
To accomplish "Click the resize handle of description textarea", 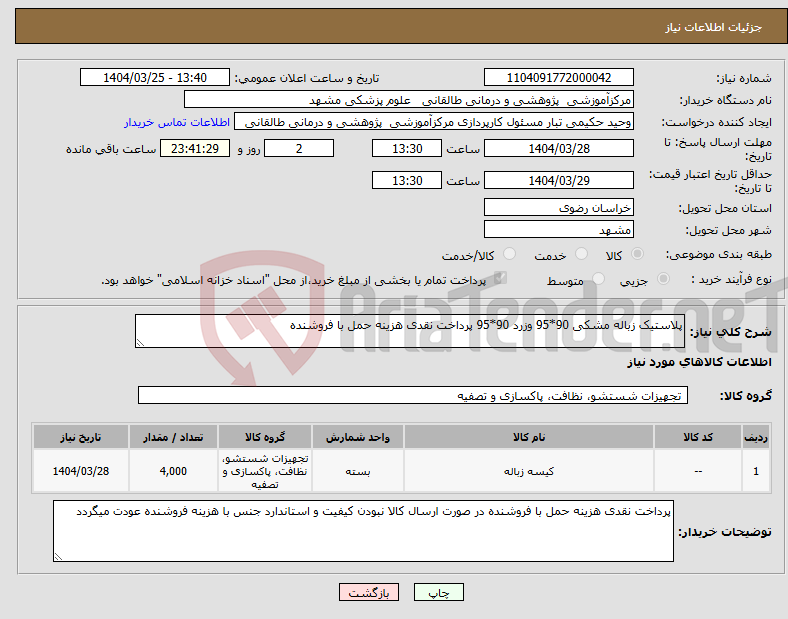I will coord(140,343).
